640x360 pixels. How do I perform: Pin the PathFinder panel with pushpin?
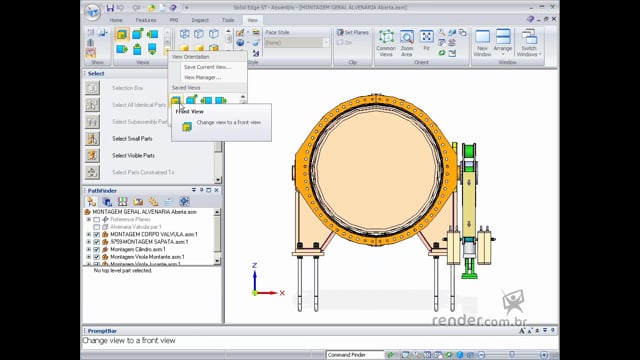[x=201, y=190]
